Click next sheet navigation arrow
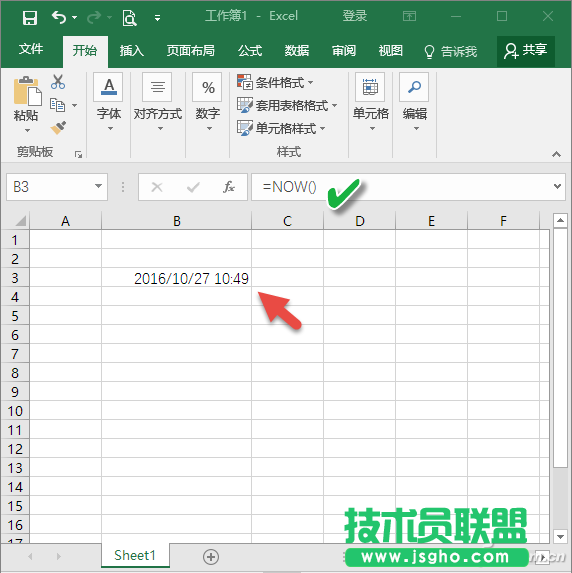 [x=58, y=557]
